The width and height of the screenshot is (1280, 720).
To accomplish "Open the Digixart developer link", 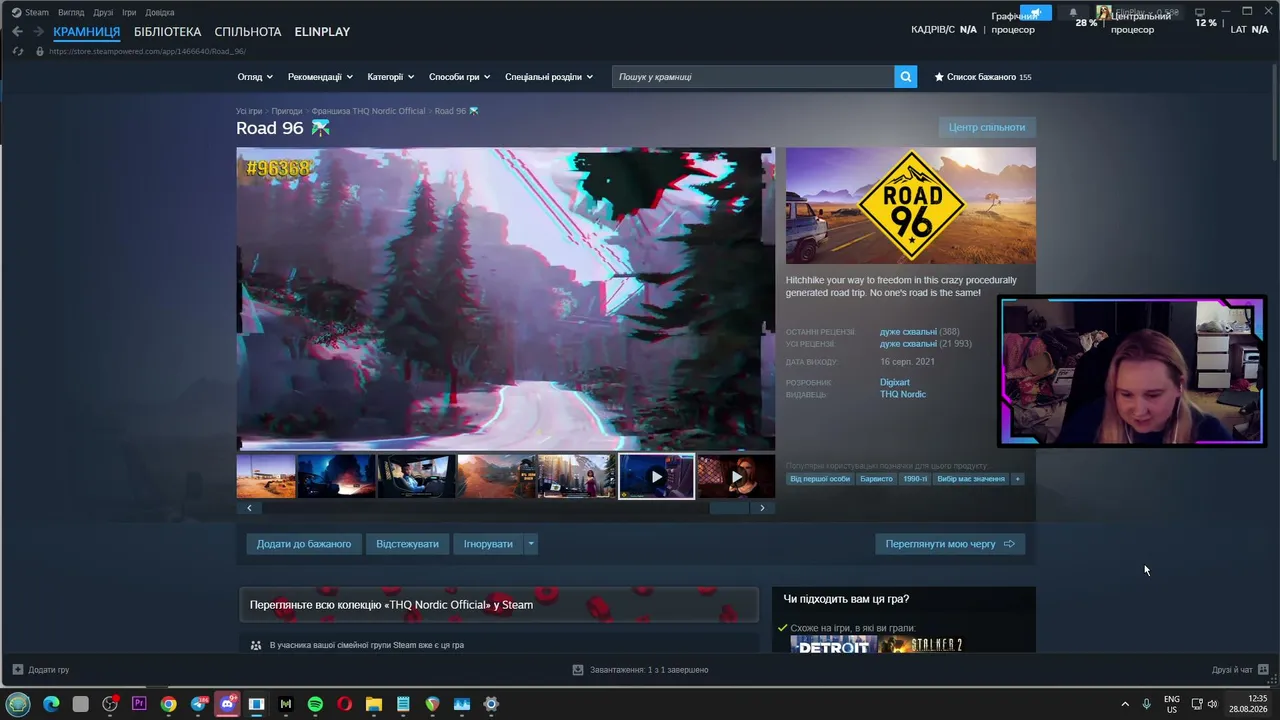I will tap(895, 383).
